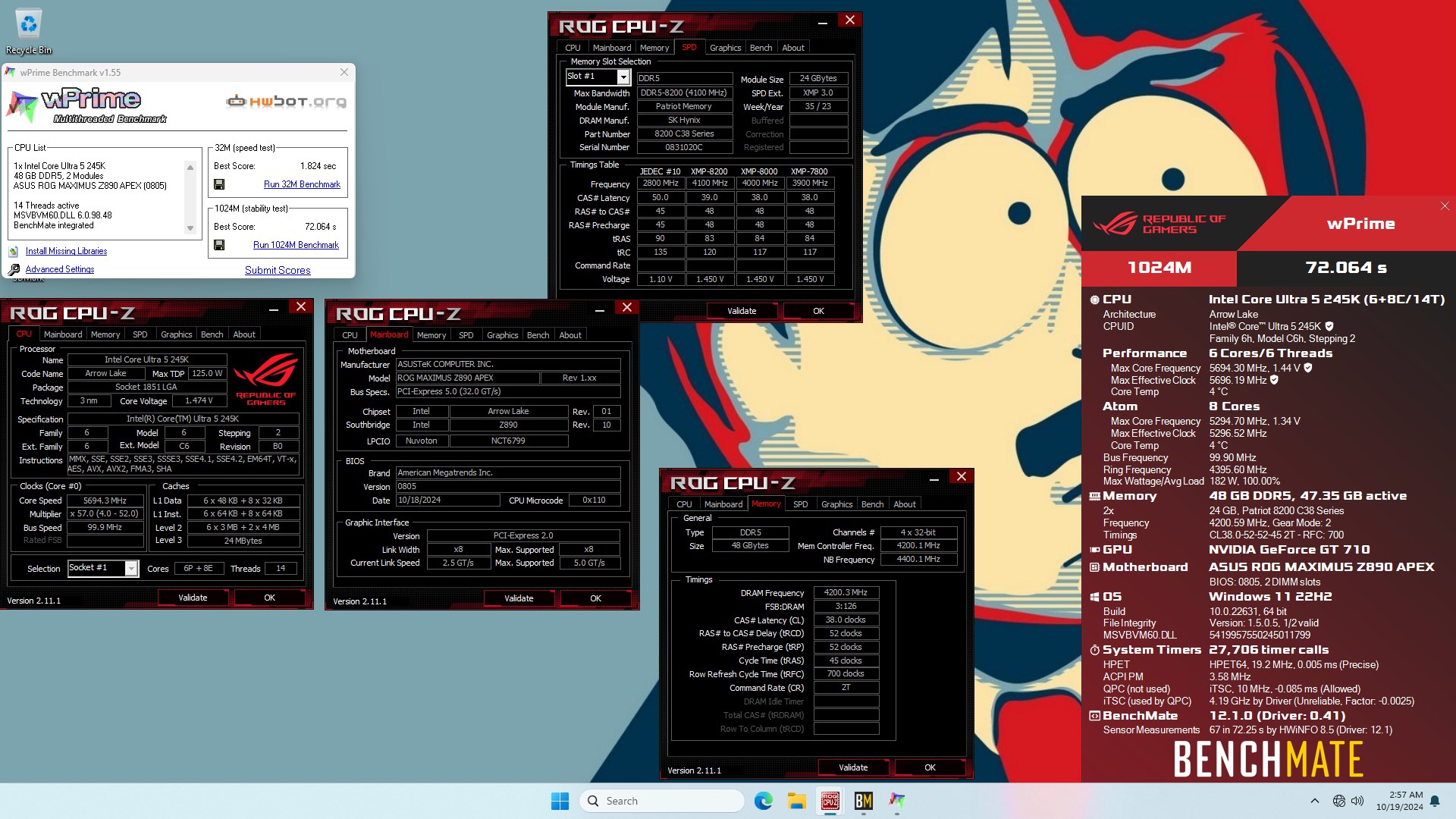Click Validate in the CPU-Z Memory window

853,767
